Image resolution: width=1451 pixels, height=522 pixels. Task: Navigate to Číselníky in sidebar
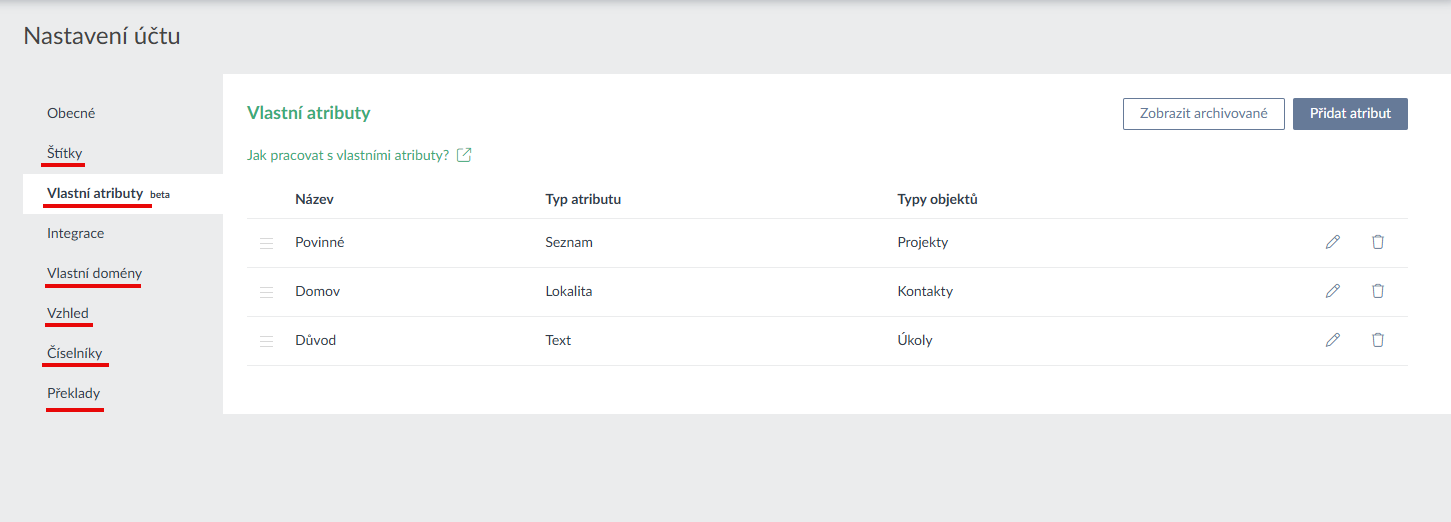(x=74, y=353)
